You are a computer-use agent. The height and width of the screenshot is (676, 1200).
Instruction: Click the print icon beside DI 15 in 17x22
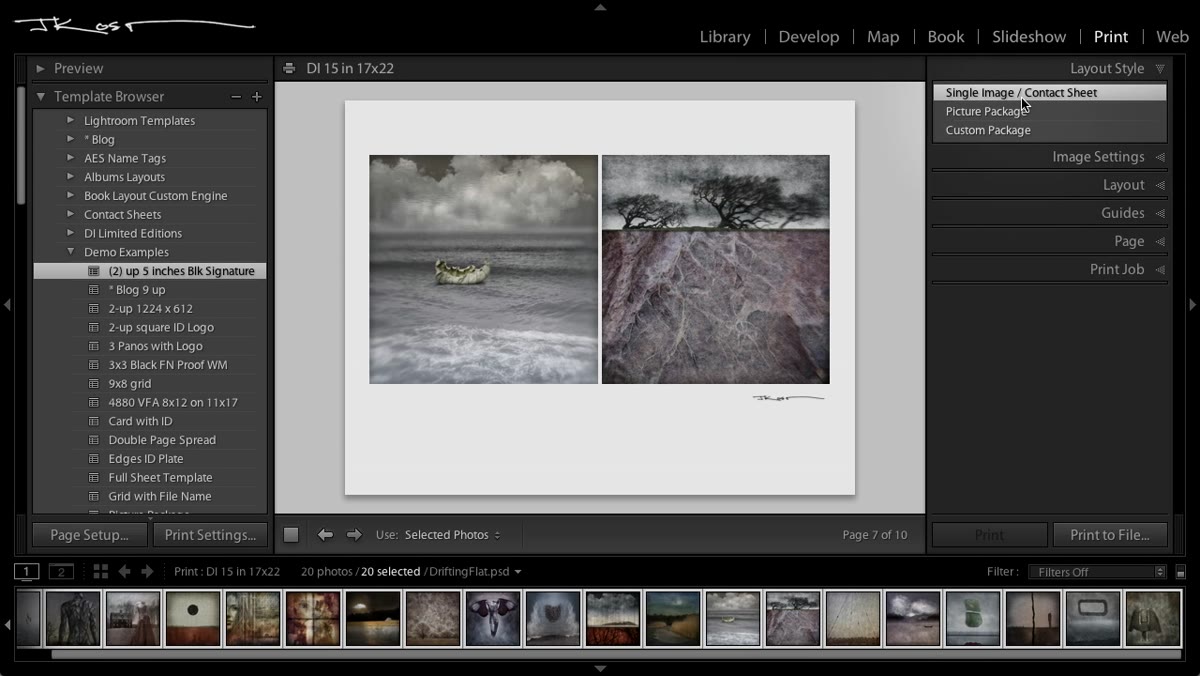(x=289, y=69)
